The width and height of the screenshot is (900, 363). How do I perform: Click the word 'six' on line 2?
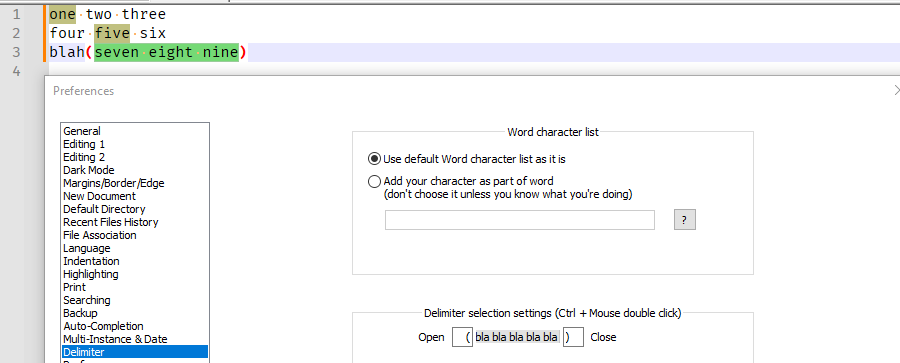pyautogui.click(x=153, y=33)
